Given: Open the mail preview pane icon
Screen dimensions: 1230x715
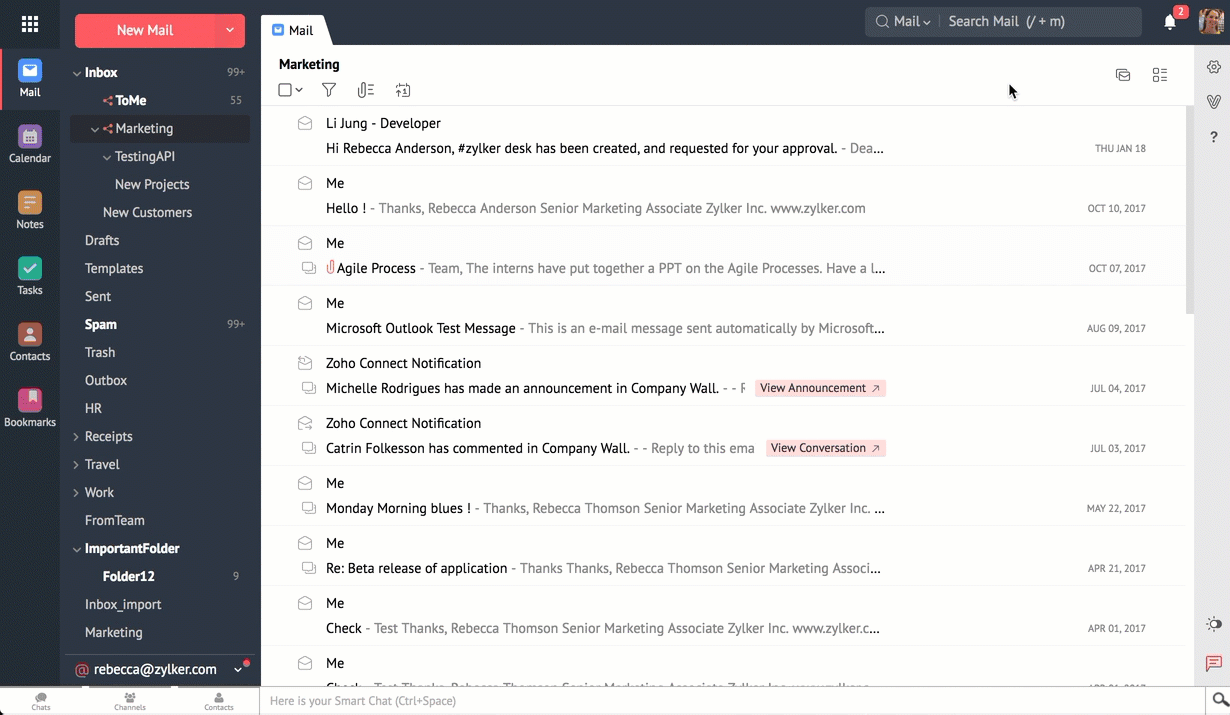Looking at the screenshot, I should [1122, 75].
